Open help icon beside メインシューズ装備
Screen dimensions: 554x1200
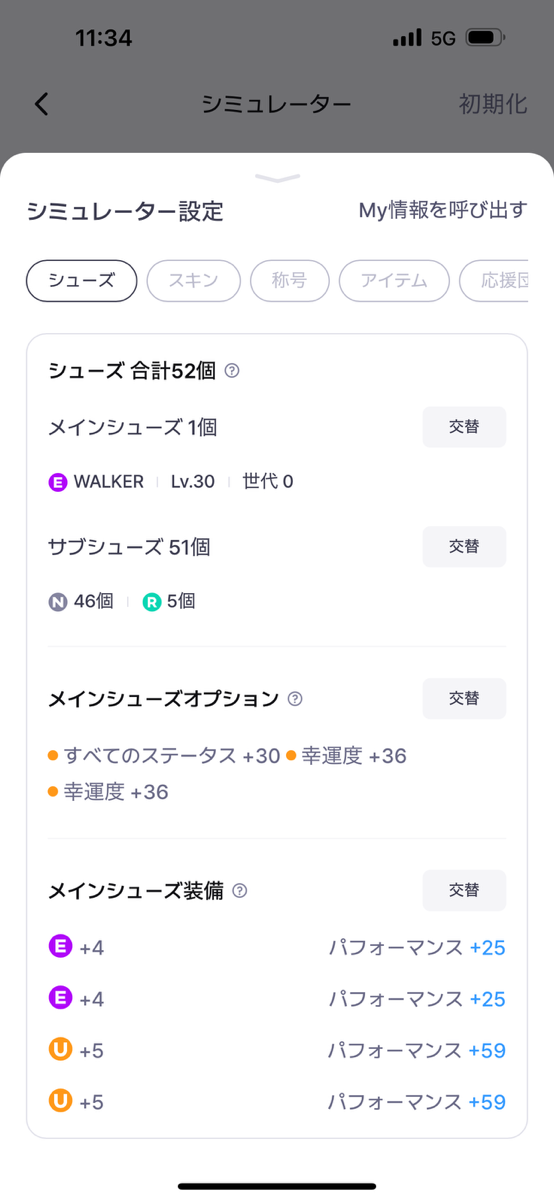239,890
